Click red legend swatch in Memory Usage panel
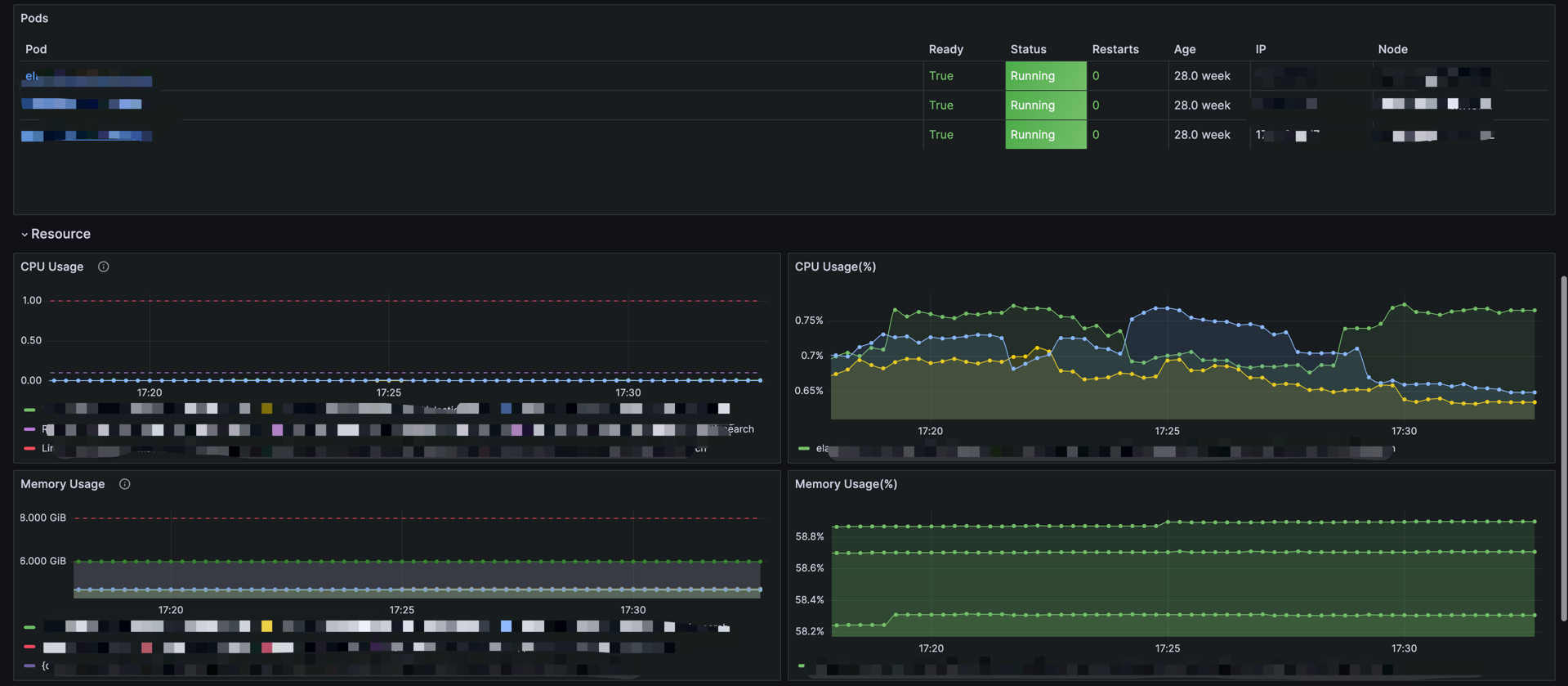Viewport: 1568px width, 686px height. tap(29, 646)
